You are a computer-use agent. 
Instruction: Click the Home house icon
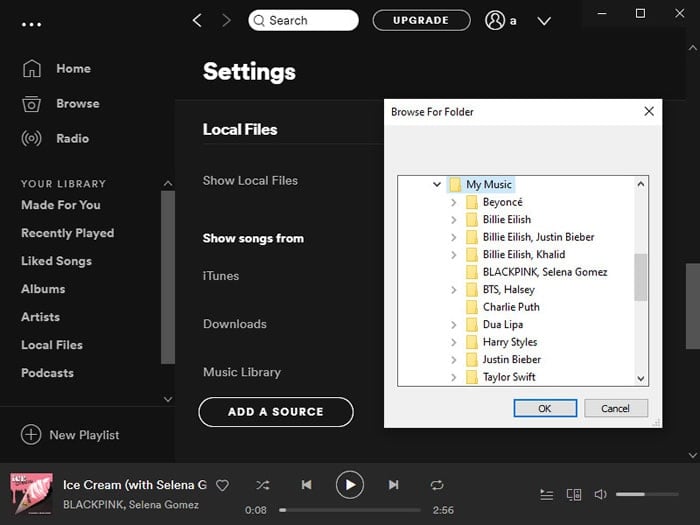(32, 68)
